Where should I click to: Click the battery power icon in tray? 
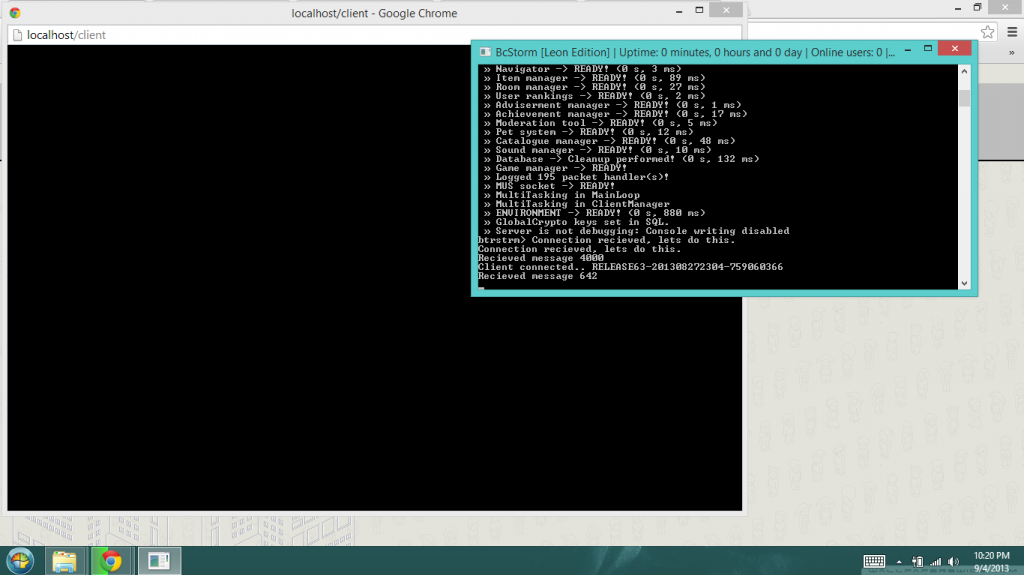tap(918, 561)
